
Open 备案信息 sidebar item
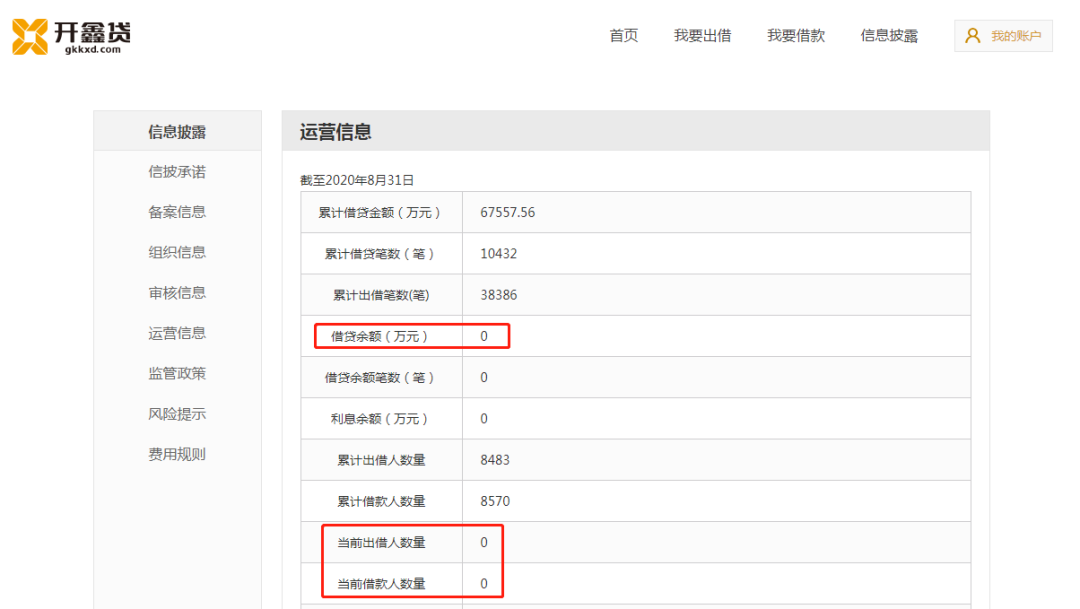(177, 212)
